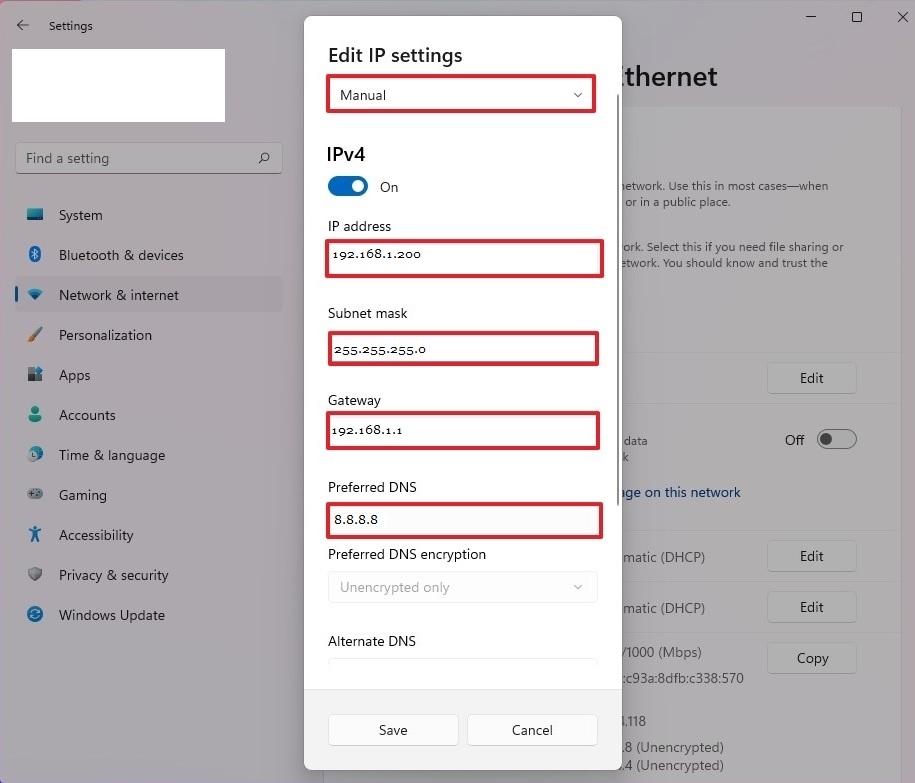Cancel the Edit IP settings dialog
This screenshot has height=783, width=915.
[x=532, y=730]
